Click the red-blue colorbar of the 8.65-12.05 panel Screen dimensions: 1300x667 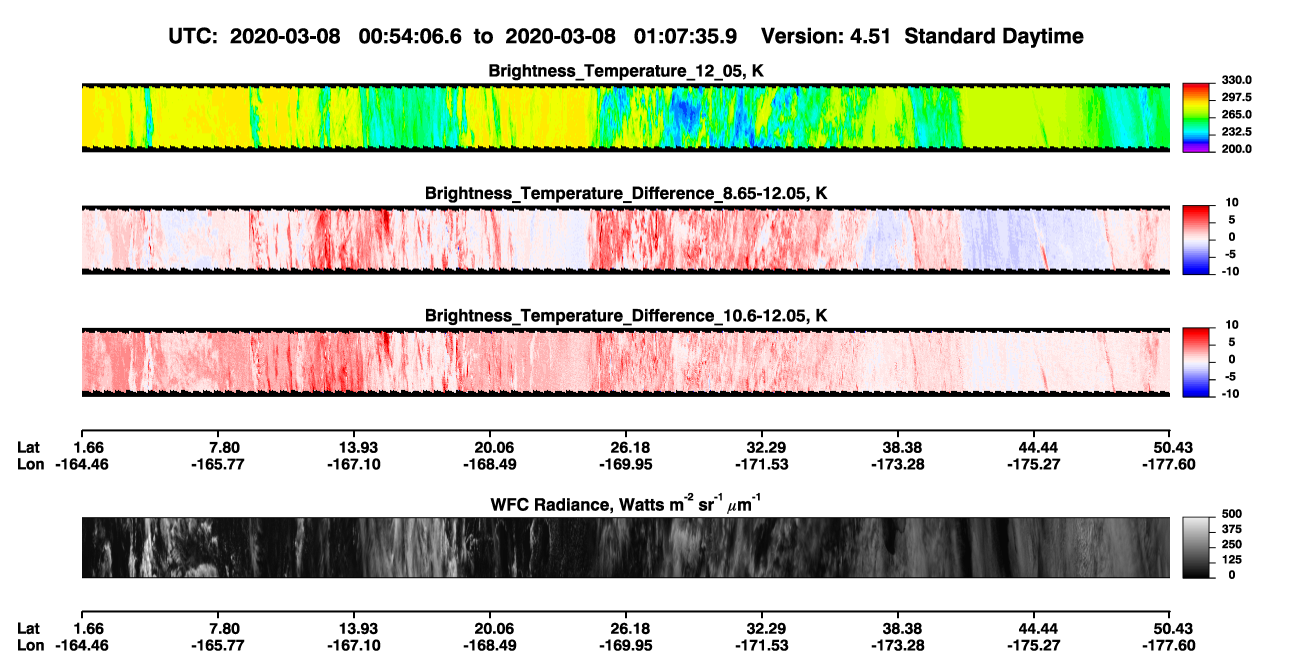coord(1195,240)
